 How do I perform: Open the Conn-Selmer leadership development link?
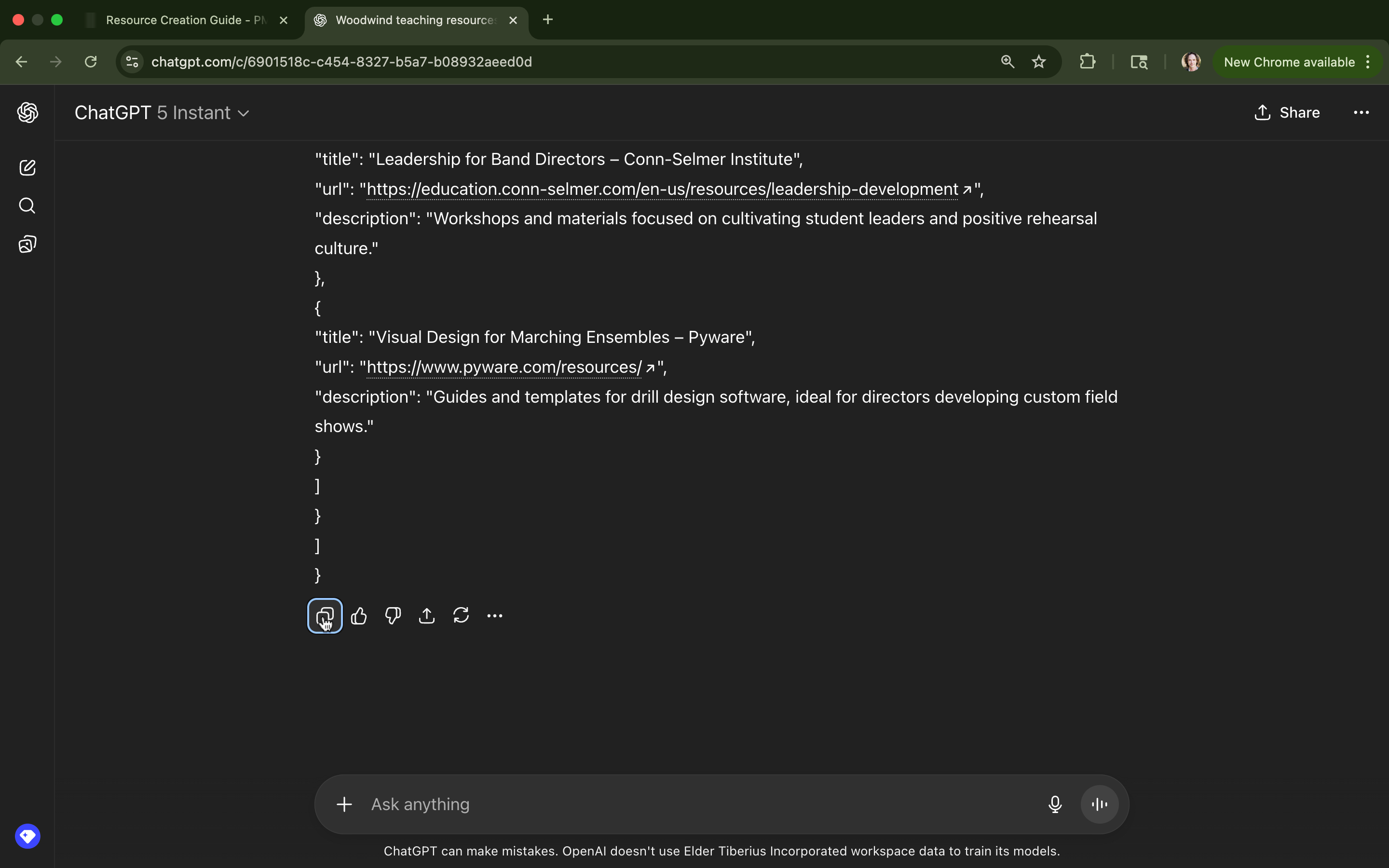pos(662,190)
